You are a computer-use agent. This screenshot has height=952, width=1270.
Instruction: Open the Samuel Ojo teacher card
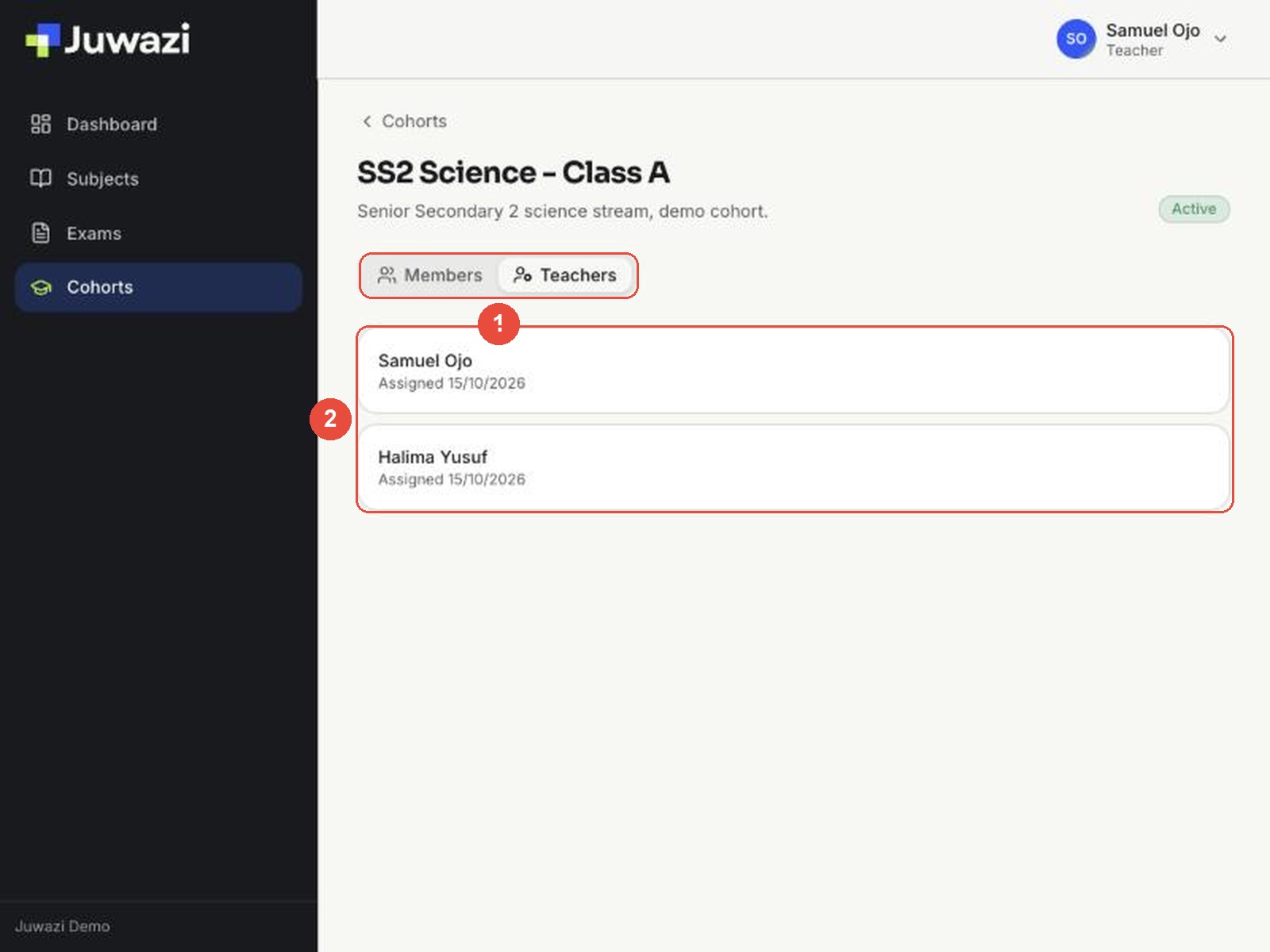794,371
